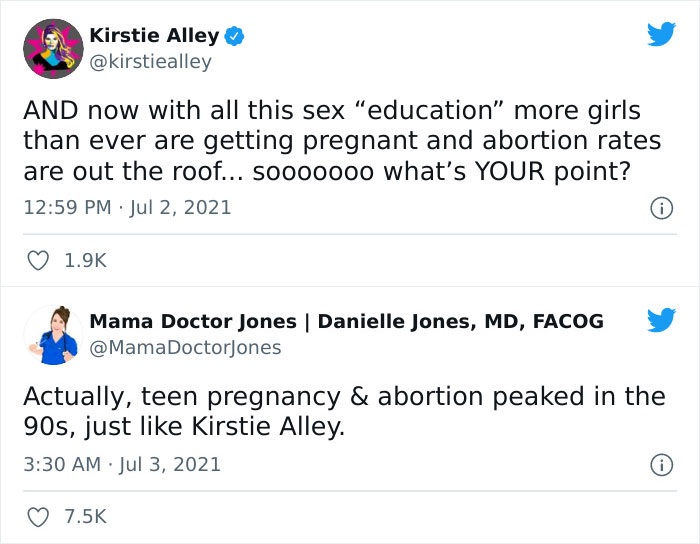The height and width of the screenshot is (544, 700).
Task: Click the verified badge next to Kirstie Alley
Action: click(235, 37)
